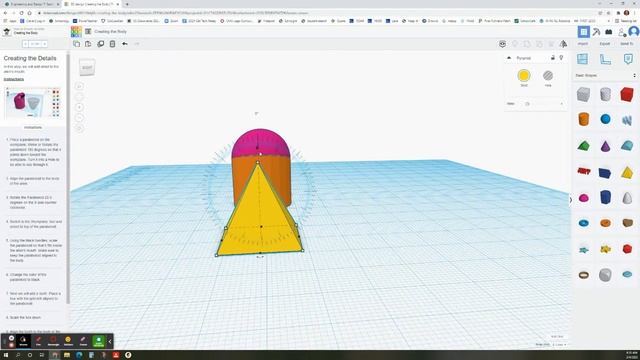
Task: Select the brown Ring shape
Action: pyautogui.click(x=584, y=275)
